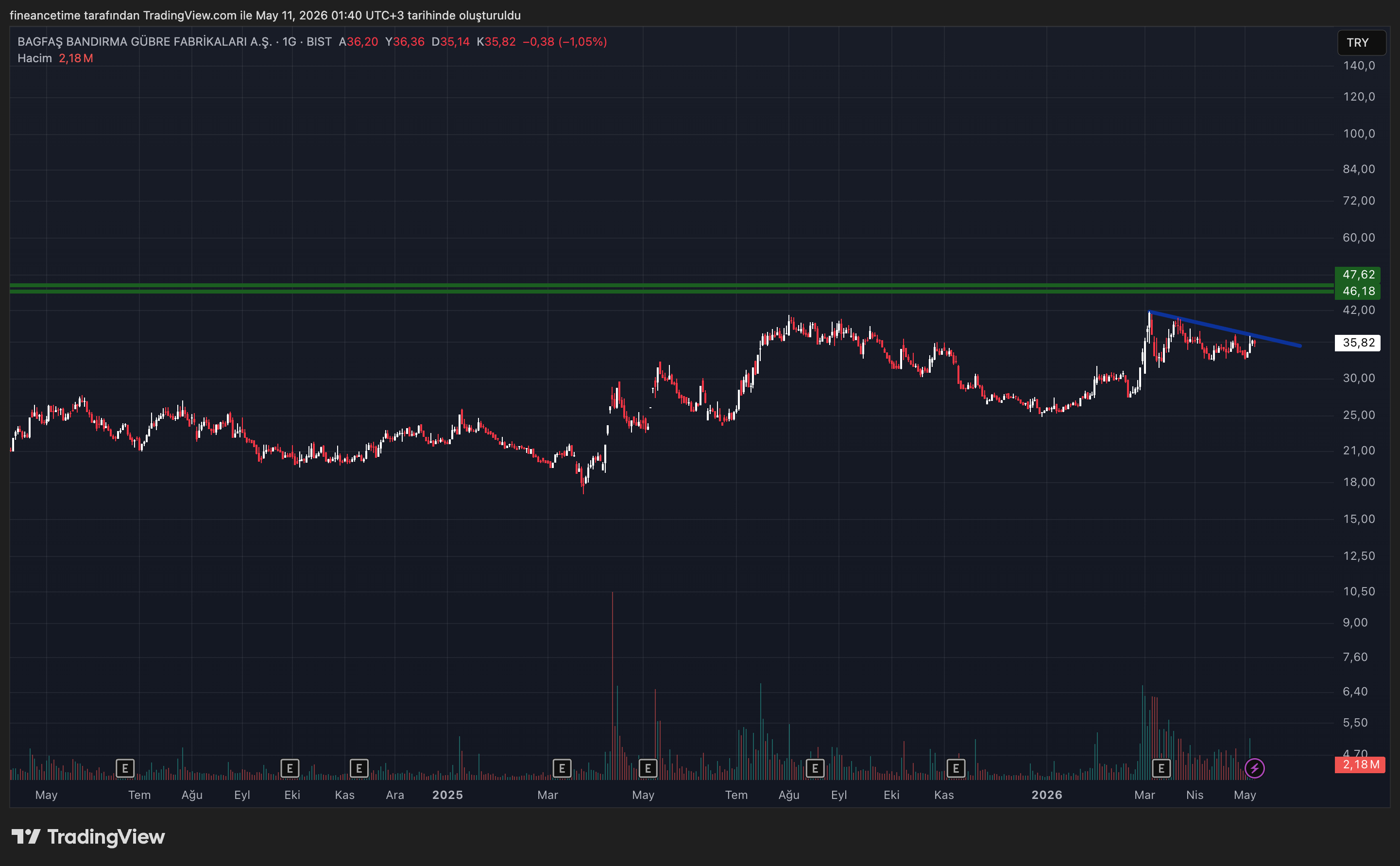Click the change value −0,38 (−1,05%)

pyautogui.click(x=564, y=42)
